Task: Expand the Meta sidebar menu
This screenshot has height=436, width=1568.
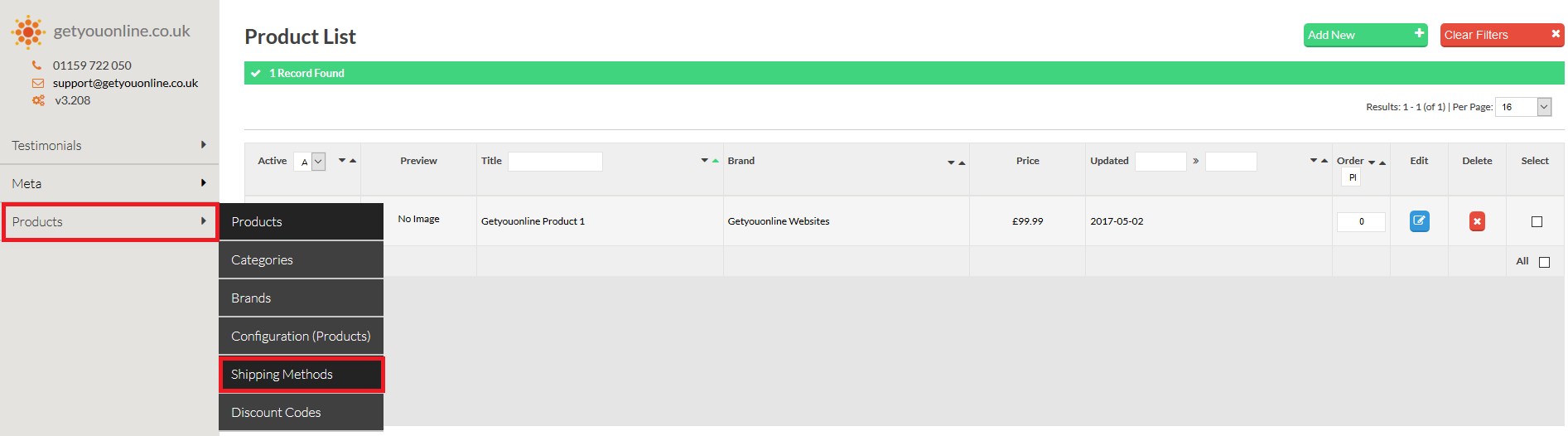Action: pos(109,183)
